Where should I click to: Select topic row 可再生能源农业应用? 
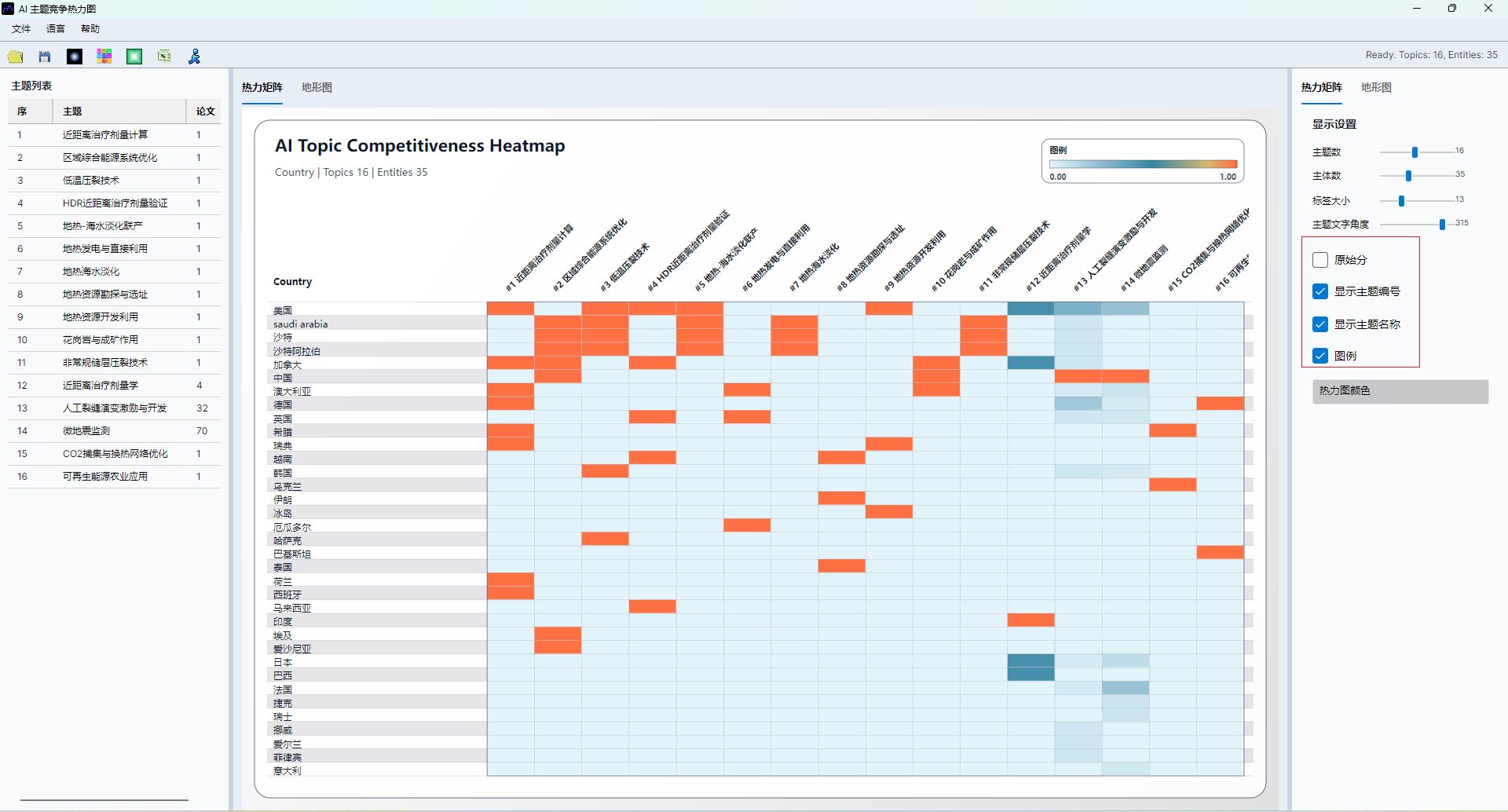114,477
